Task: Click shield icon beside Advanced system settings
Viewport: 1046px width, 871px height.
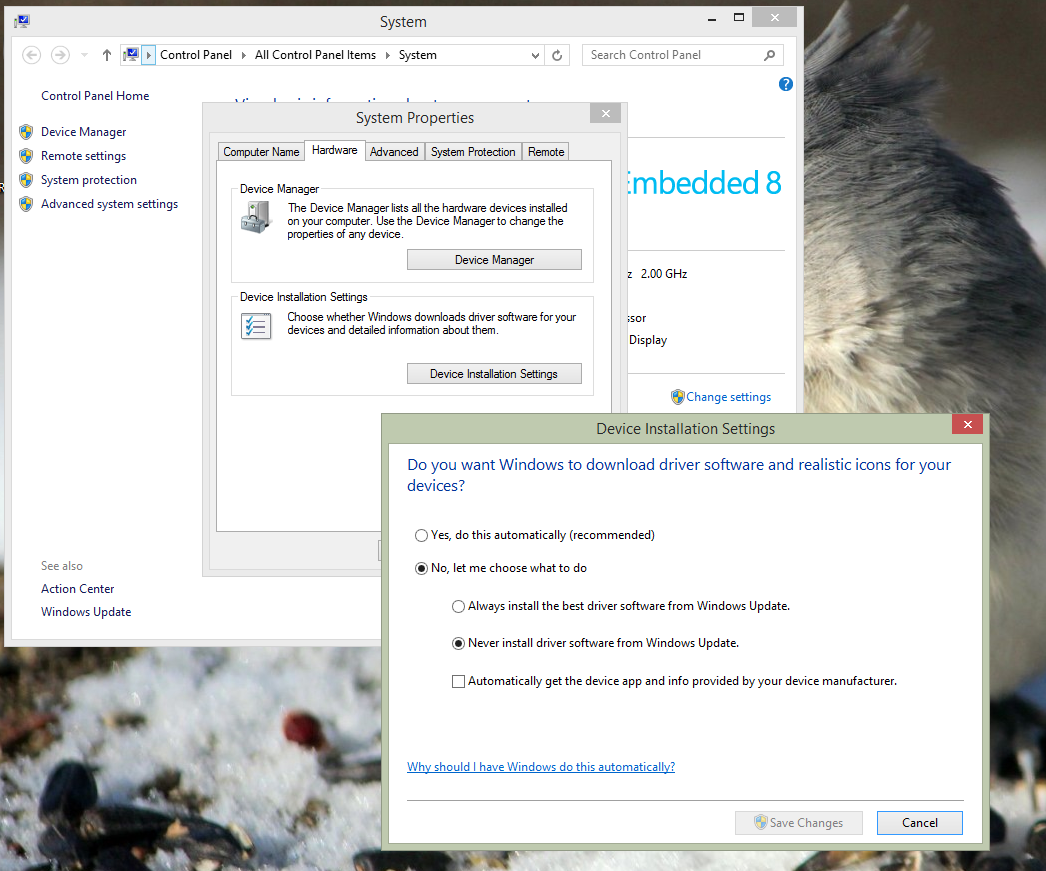Action: coord(26,204)
